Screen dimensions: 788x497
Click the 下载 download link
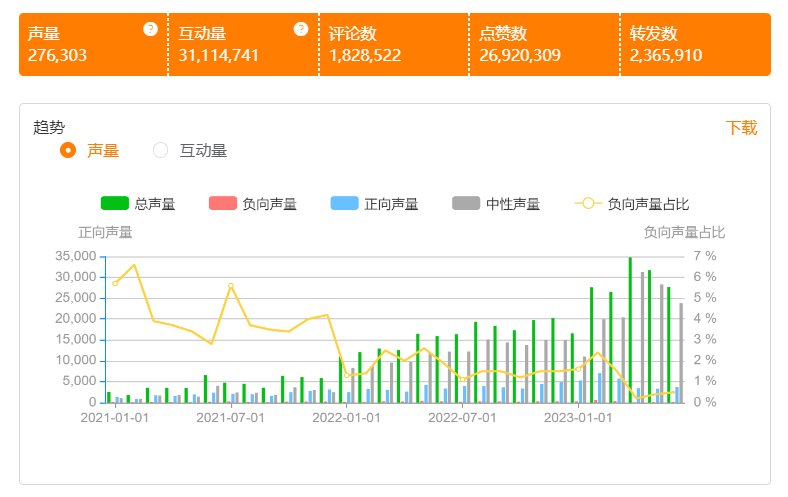[741, 128]
